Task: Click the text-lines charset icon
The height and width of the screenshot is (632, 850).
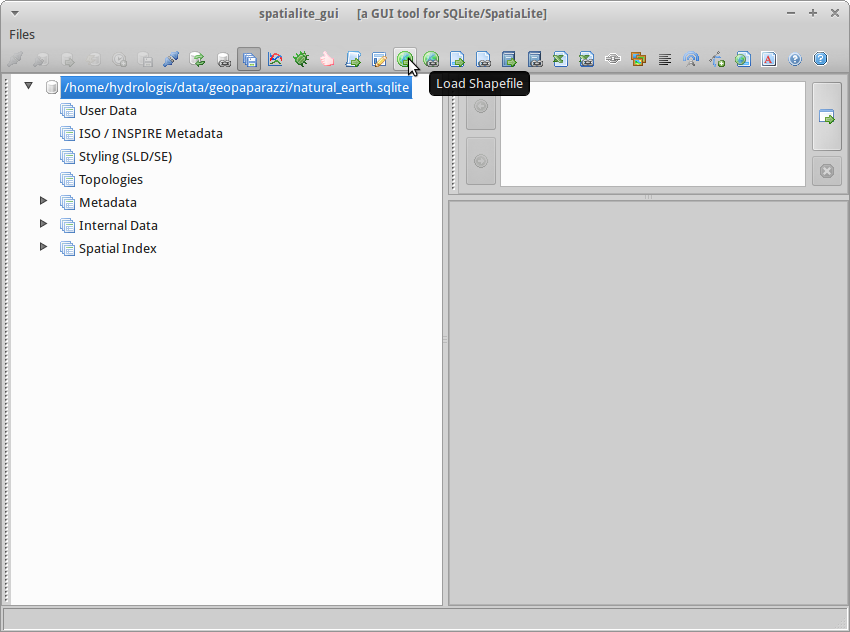Action: pyautogui.click(x=665, y=59)
